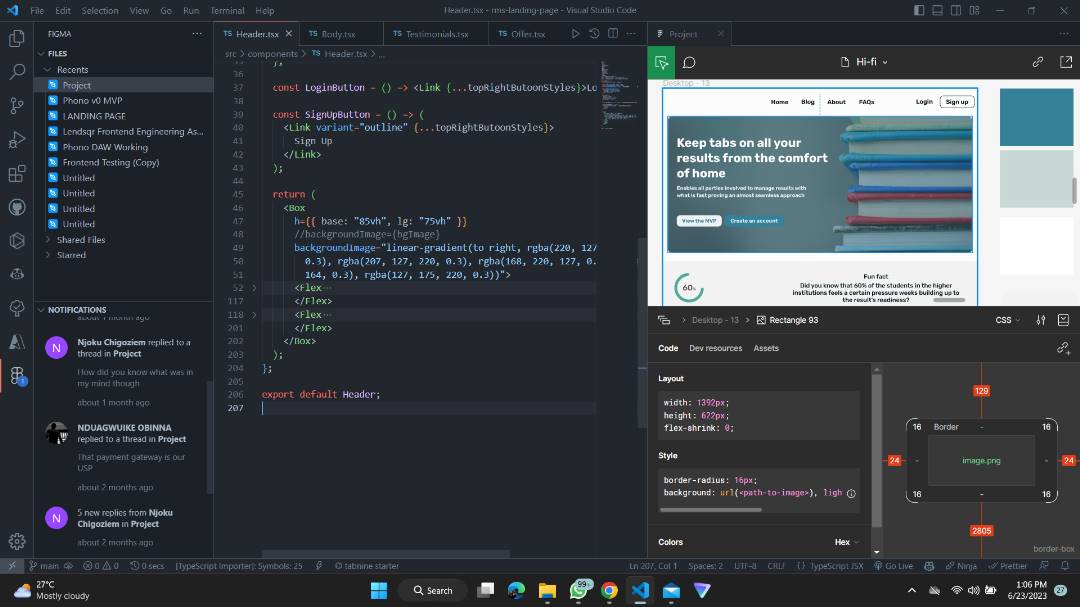Open WhatsApp from the taskbar

pyautogui.click(x=579, y=590)
